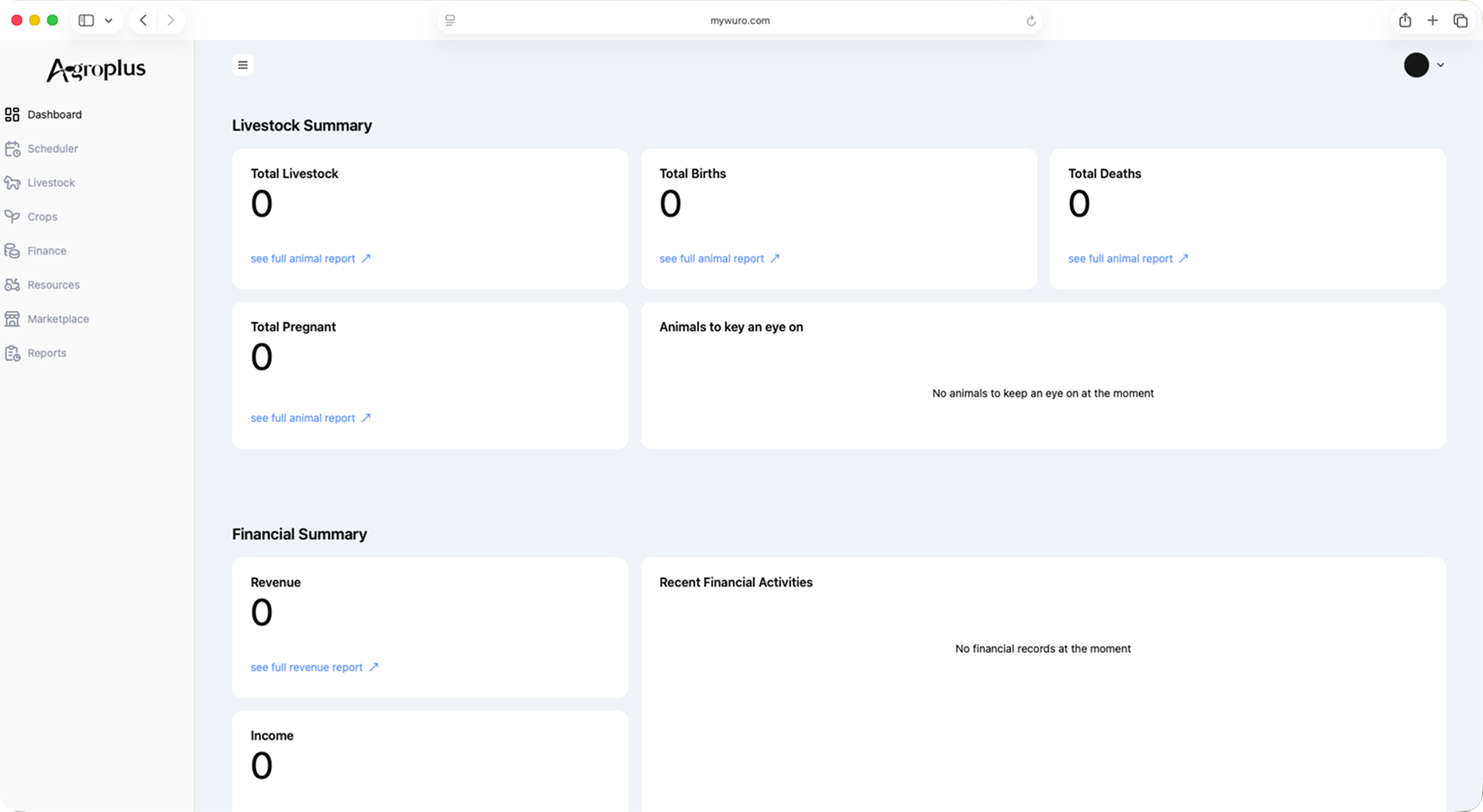This screenshot has height=812, width=1483.
Task: Open the Finance coins icon
Action: [x=12, y=251]
